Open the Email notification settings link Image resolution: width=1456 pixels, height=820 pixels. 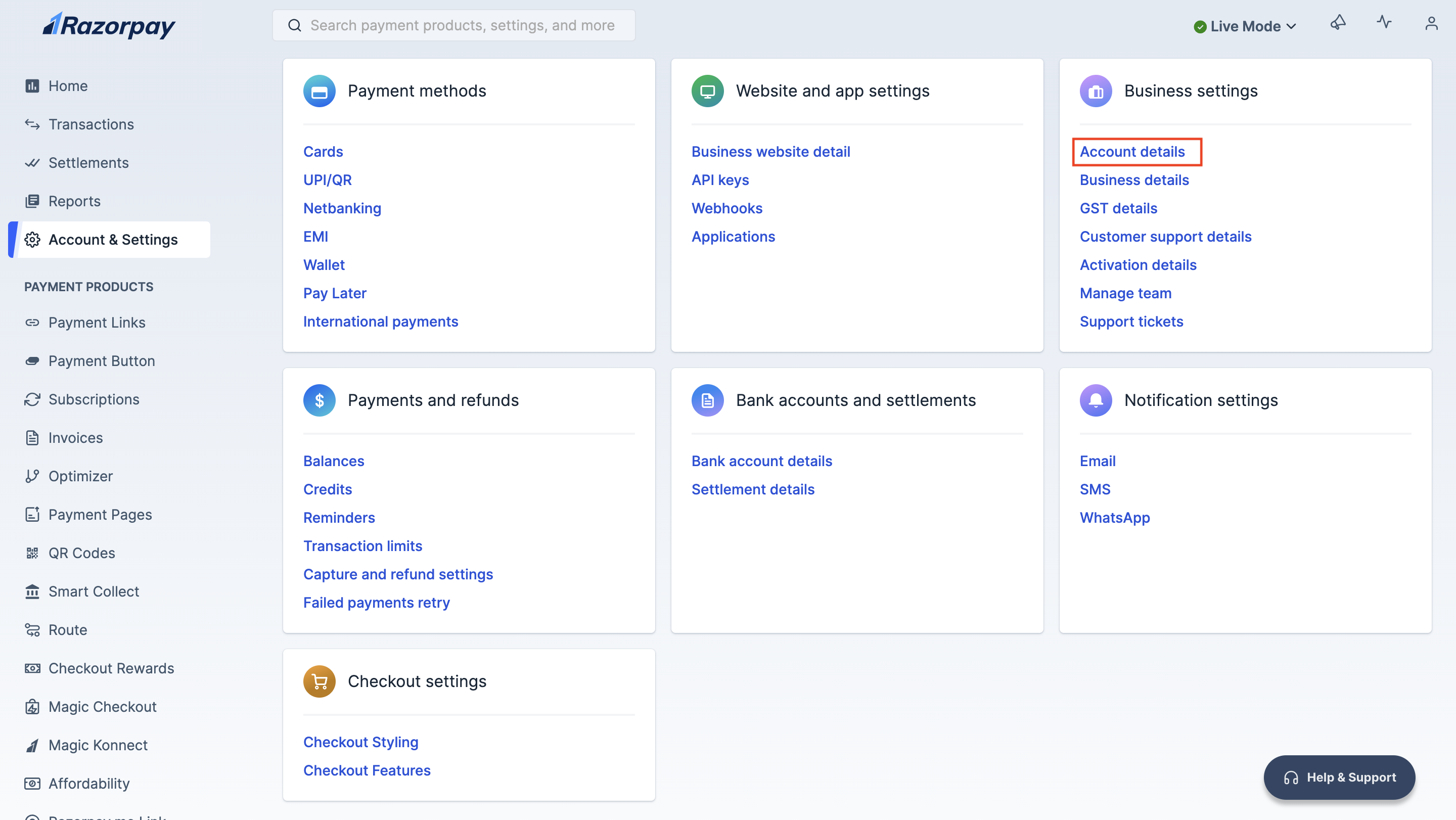tap(1098, 461)
